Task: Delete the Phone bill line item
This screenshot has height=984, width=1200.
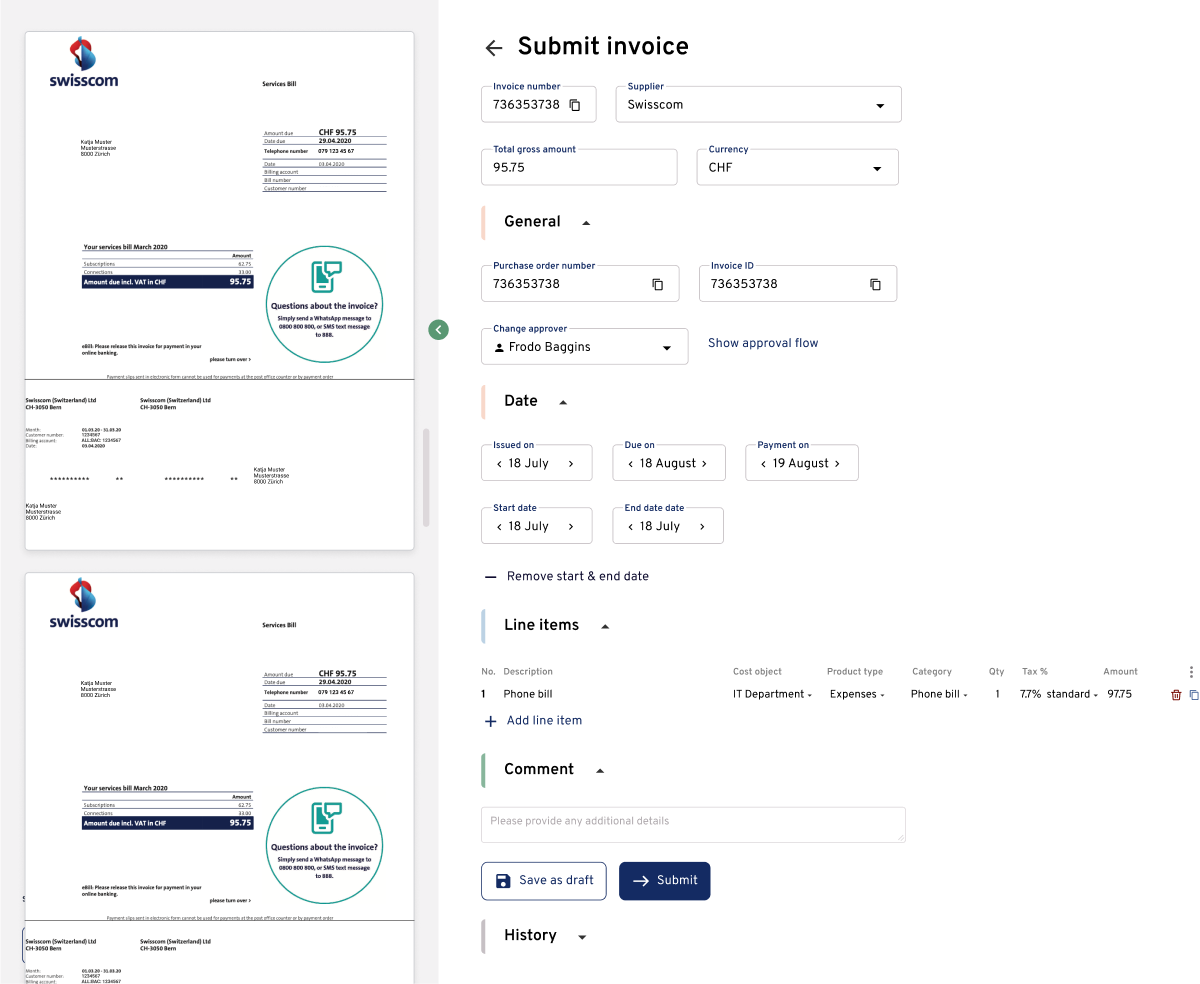Action: (x=1176, y=694)
